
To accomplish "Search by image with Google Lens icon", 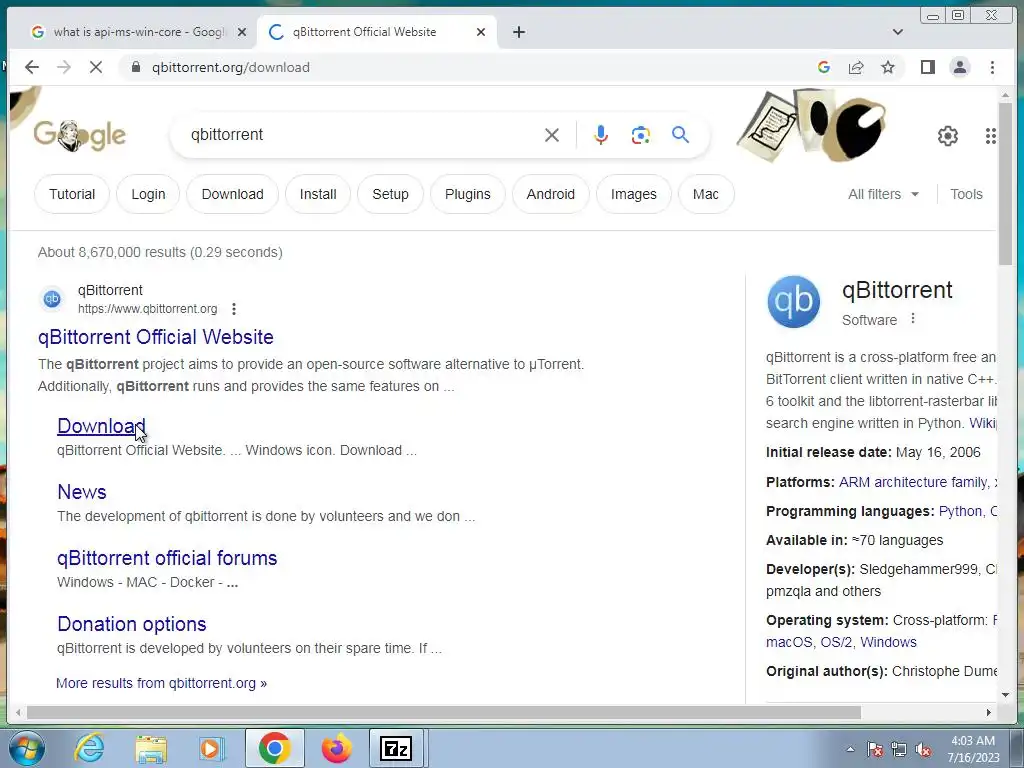I will (x=641, y=135).
